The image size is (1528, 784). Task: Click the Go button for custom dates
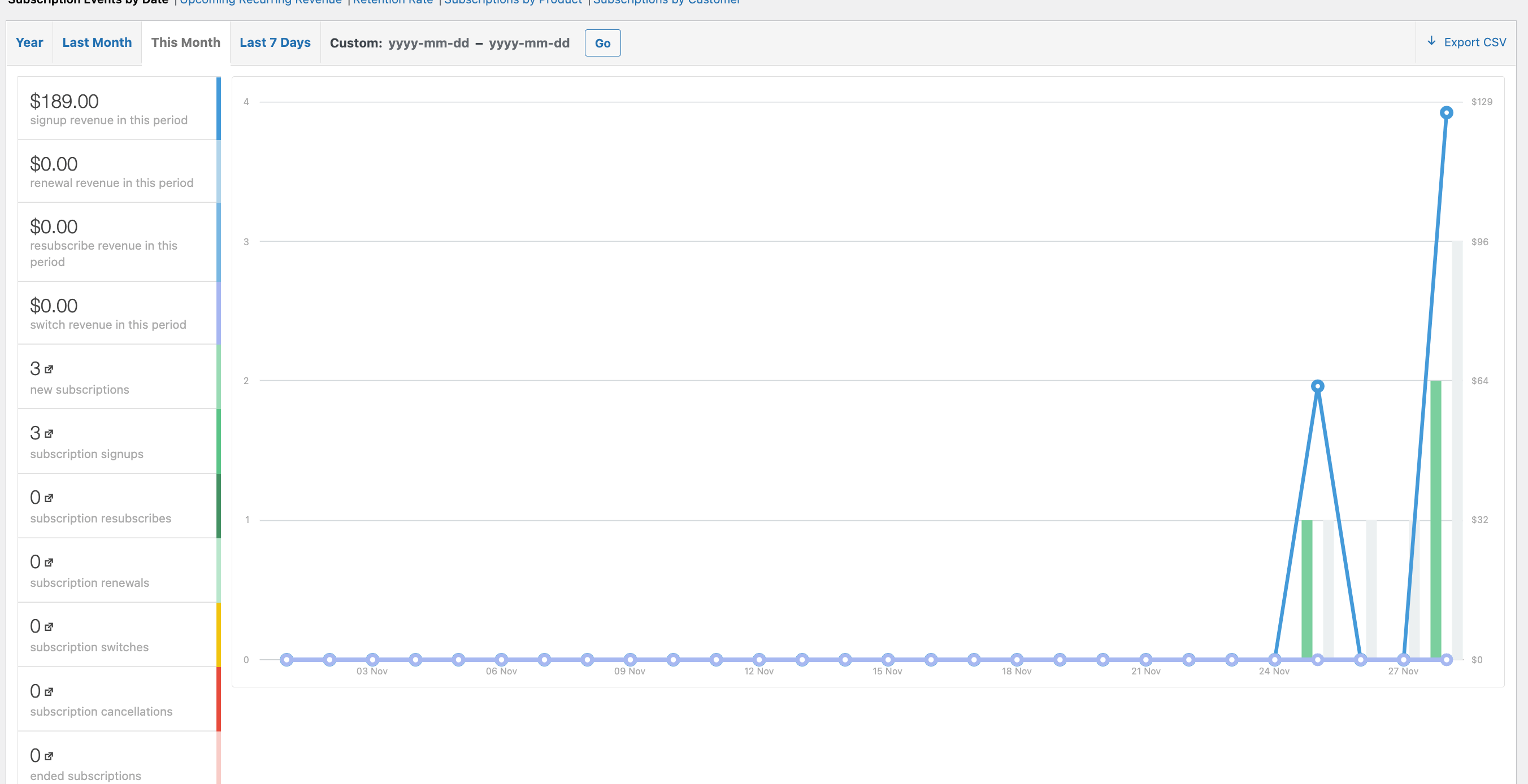coord(602,43)
